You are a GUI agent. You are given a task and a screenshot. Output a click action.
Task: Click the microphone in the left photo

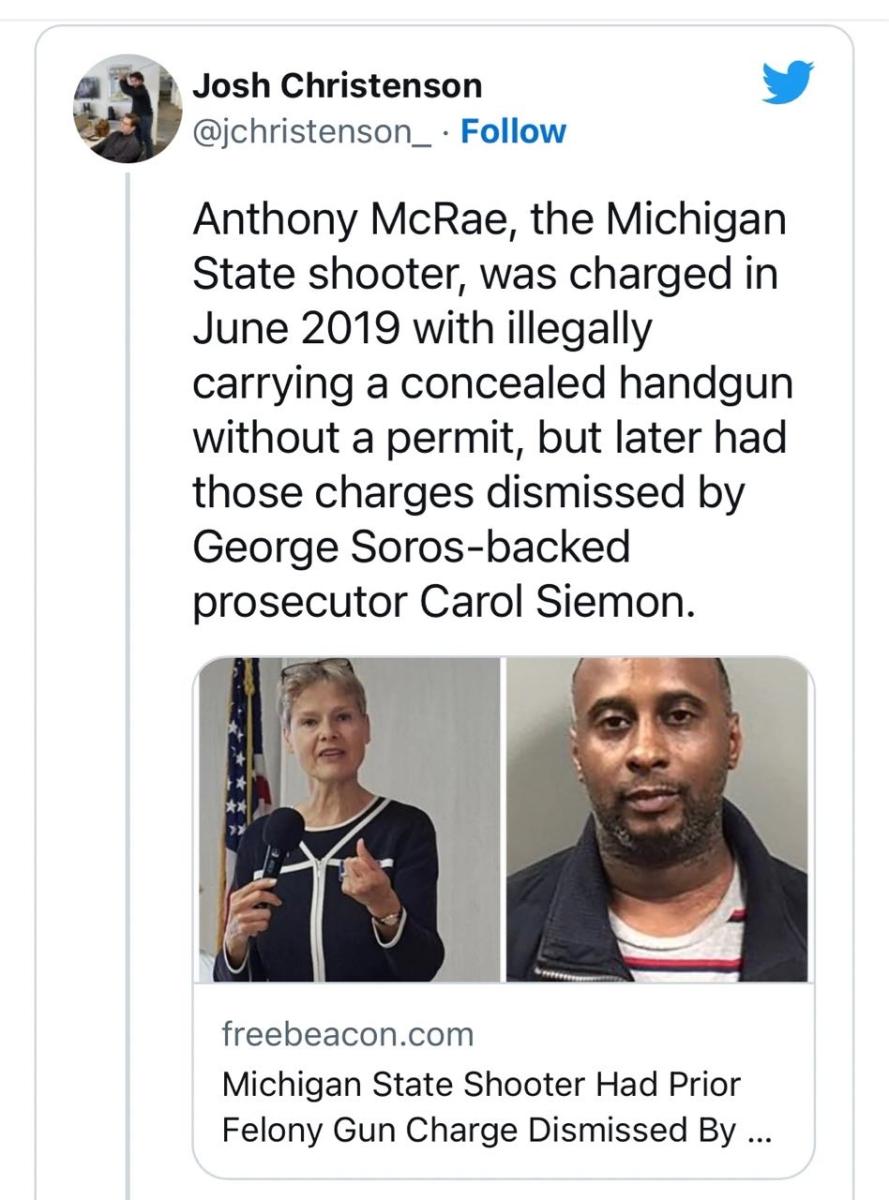tap(278, 848)
